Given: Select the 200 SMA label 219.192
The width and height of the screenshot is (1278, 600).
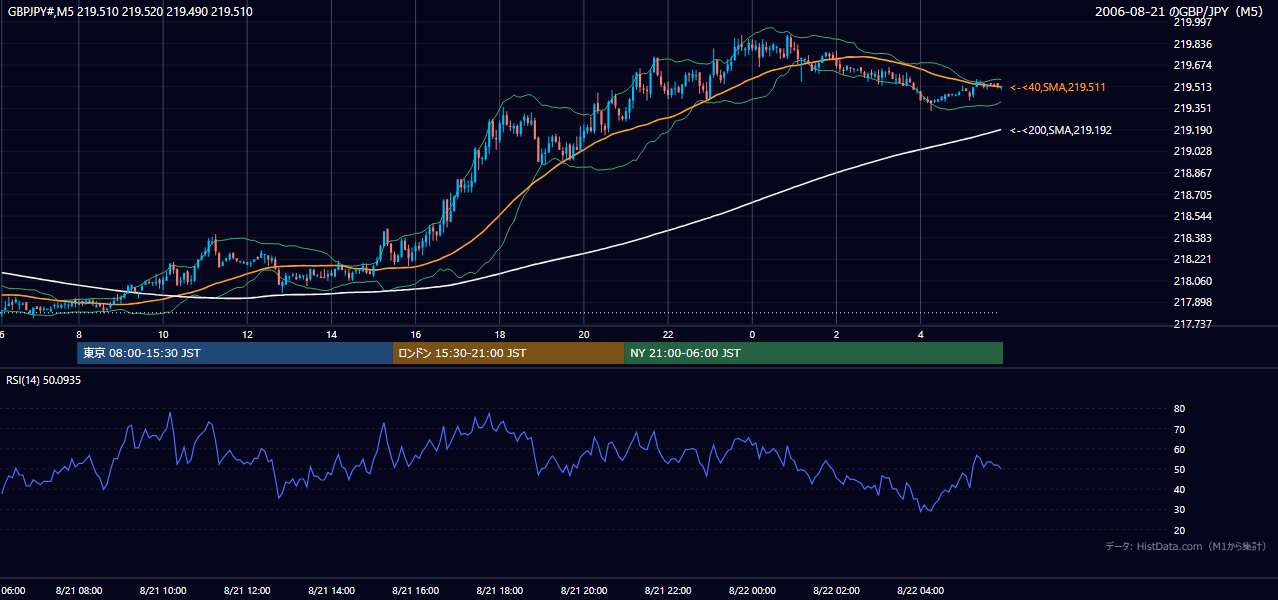Looking at the screenshot, I should pyautogui.click(x=1061, y=130).
